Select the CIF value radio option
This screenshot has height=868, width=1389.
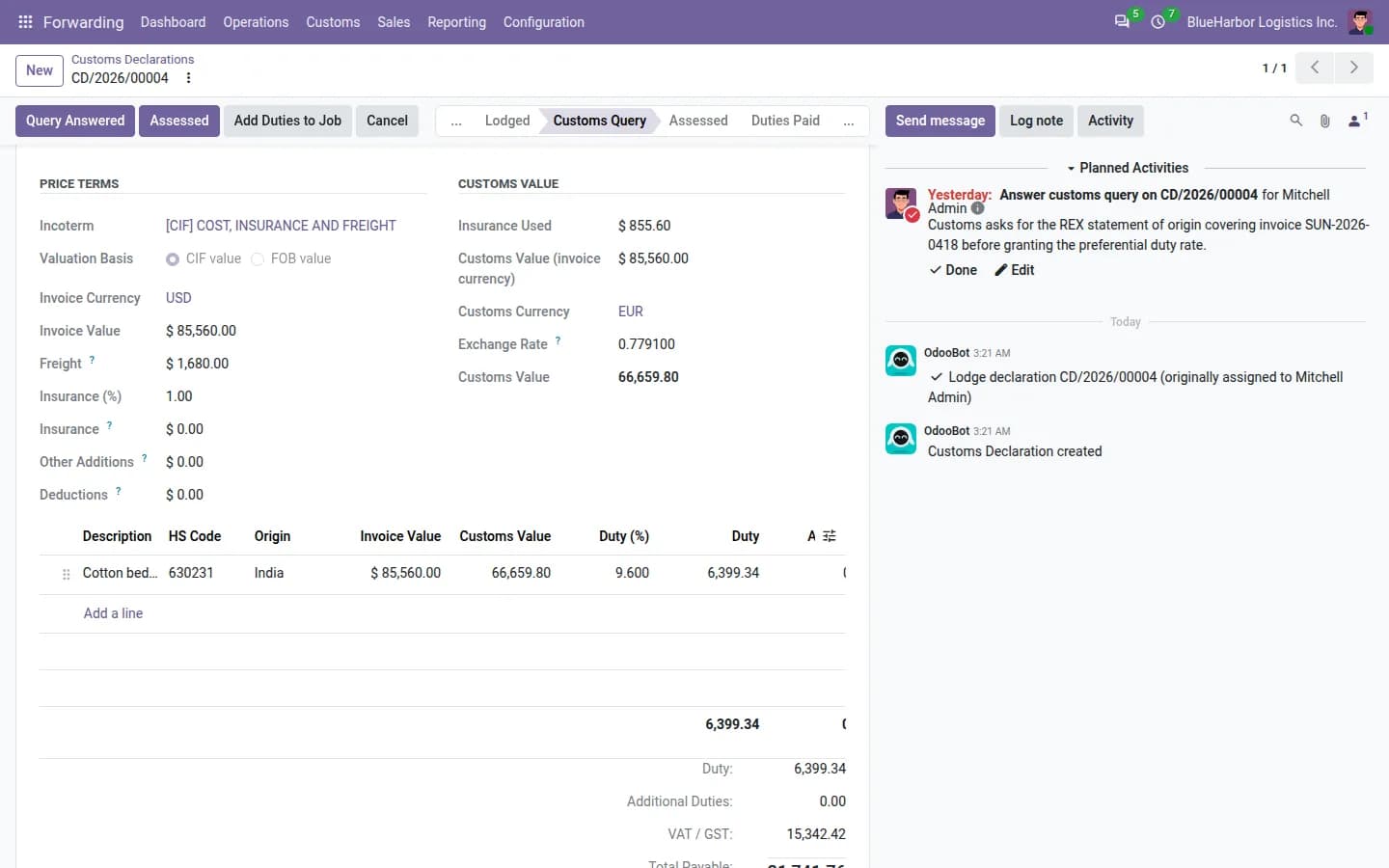(173, 259)
